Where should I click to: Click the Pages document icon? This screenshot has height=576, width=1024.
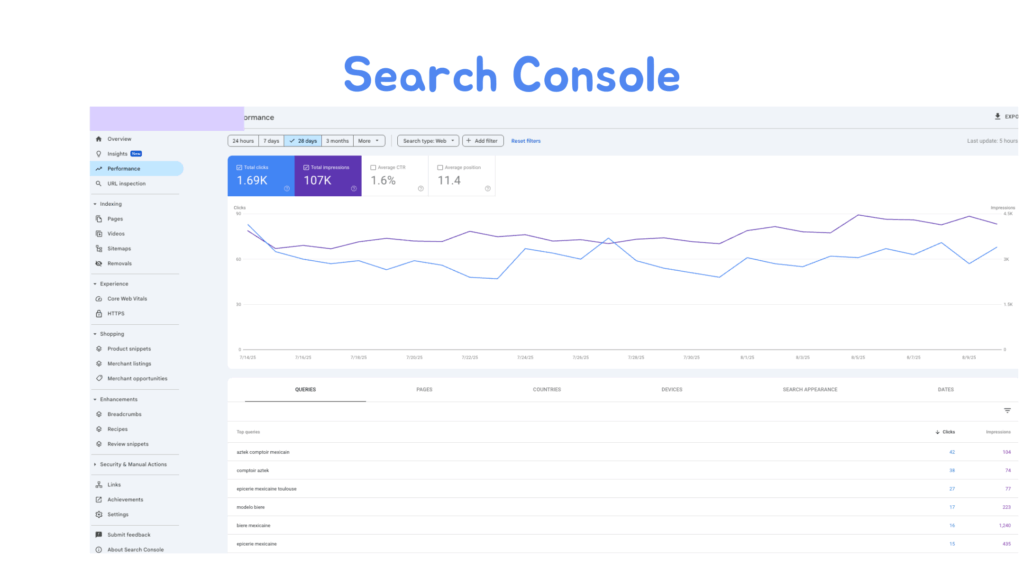point(99,219)
